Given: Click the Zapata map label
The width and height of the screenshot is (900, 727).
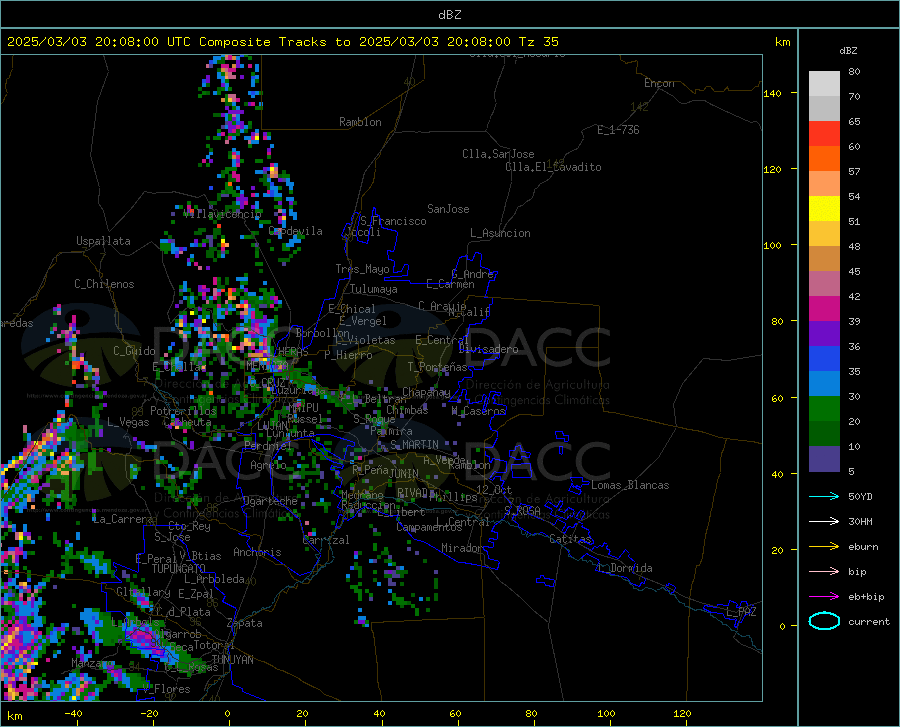Looking at the screenshot, I should 245,623.
